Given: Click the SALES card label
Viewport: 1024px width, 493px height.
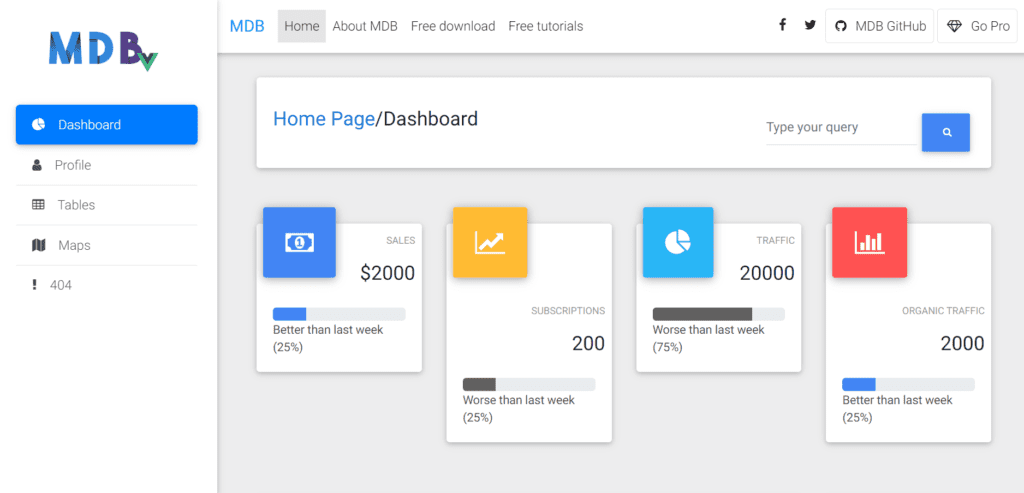Looking at the screenshot, I should click(x=400, y=241).
